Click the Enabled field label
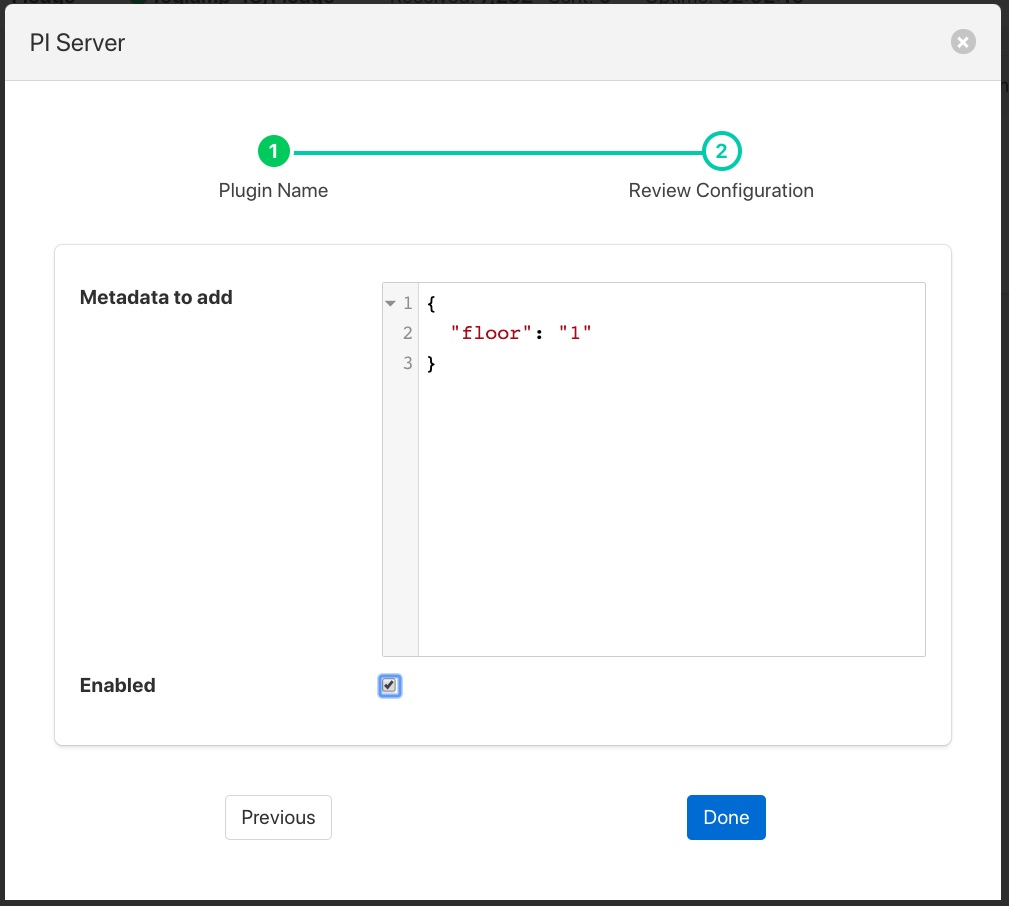The image size is (1009, 906). click(x=118, y=685)
